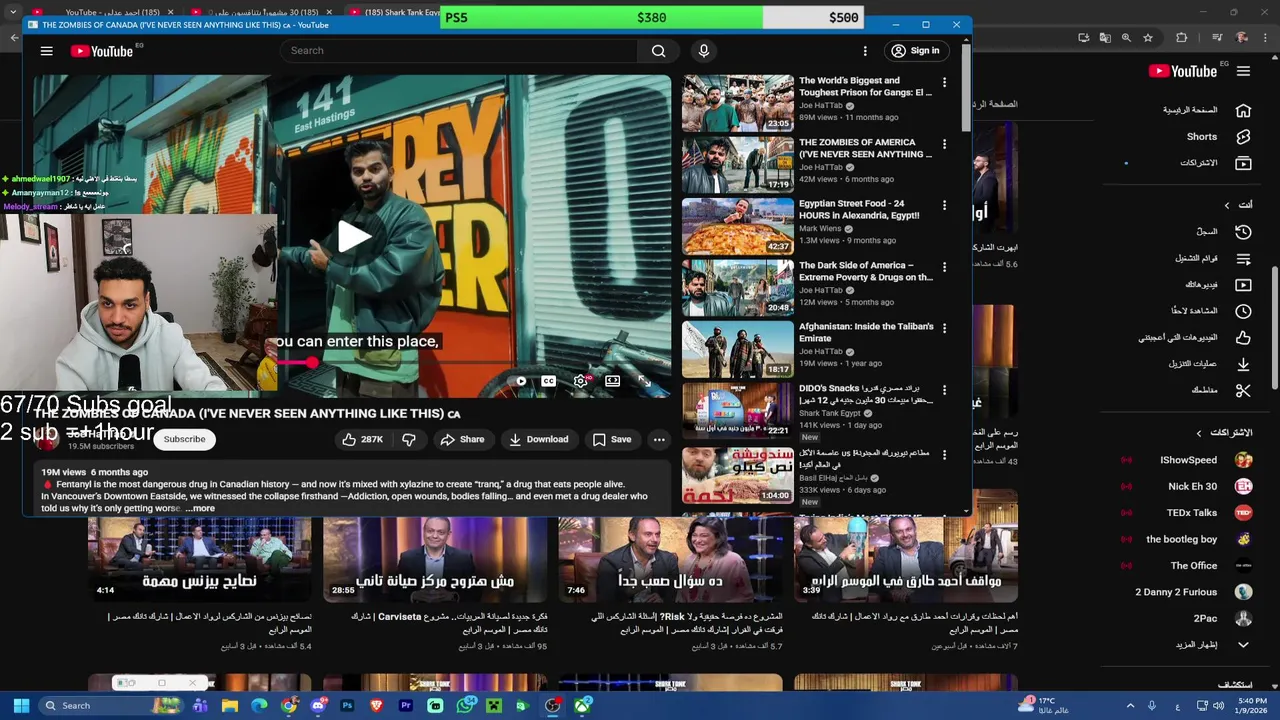Open Downloads arrow icon in background sidebar

1243,364
